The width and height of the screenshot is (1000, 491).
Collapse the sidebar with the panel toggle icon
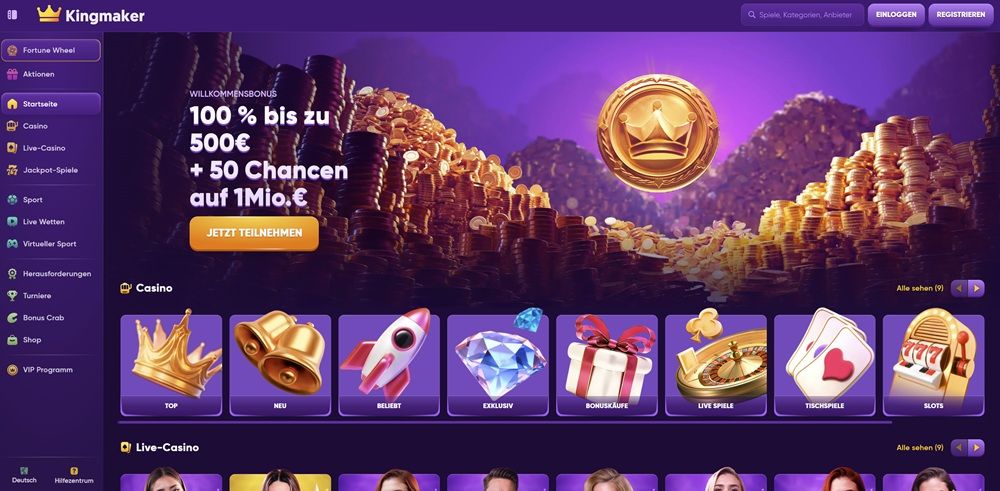click(x=12, y=15)
